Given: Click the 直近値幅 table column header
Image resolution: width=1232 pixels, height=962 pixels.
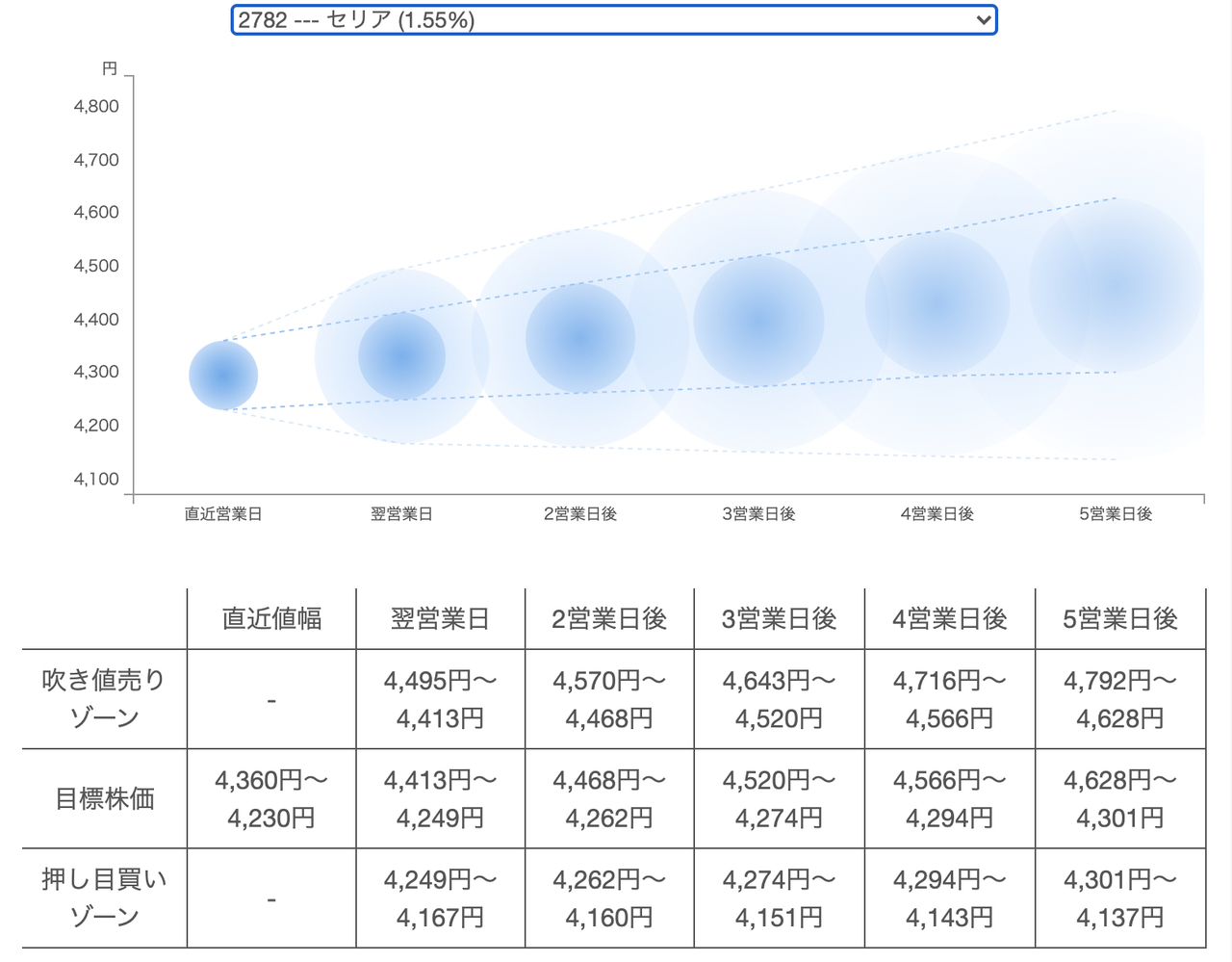Looking at the screenshot, I should (x=271, y=618).
